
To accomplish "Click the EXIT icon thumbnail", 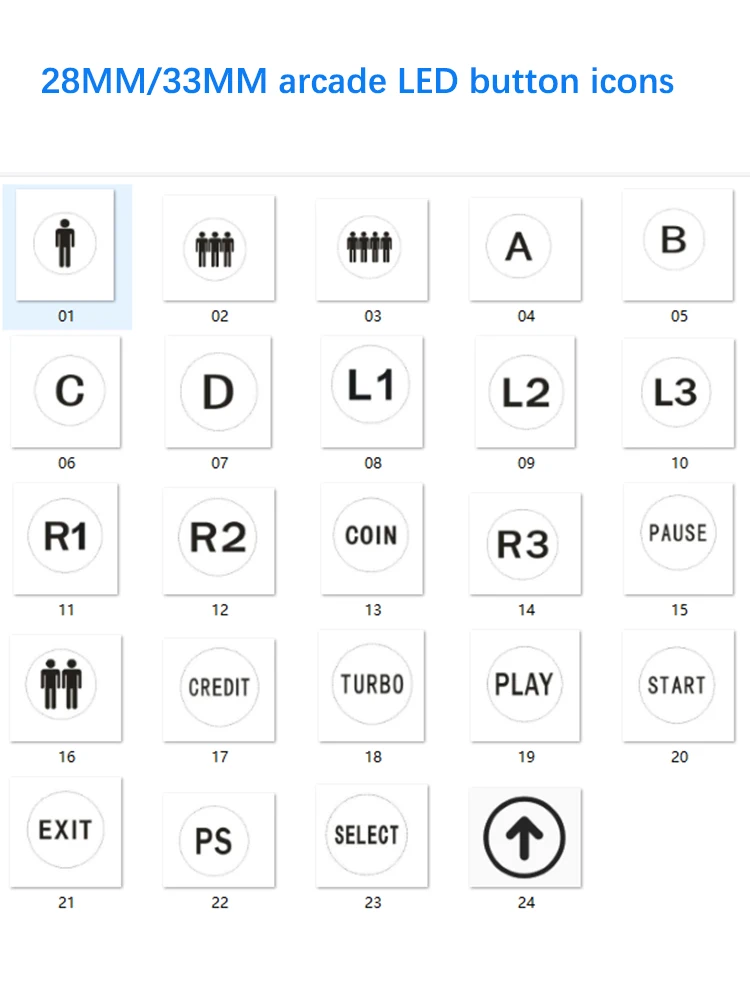I will click(x=66, y=831).
